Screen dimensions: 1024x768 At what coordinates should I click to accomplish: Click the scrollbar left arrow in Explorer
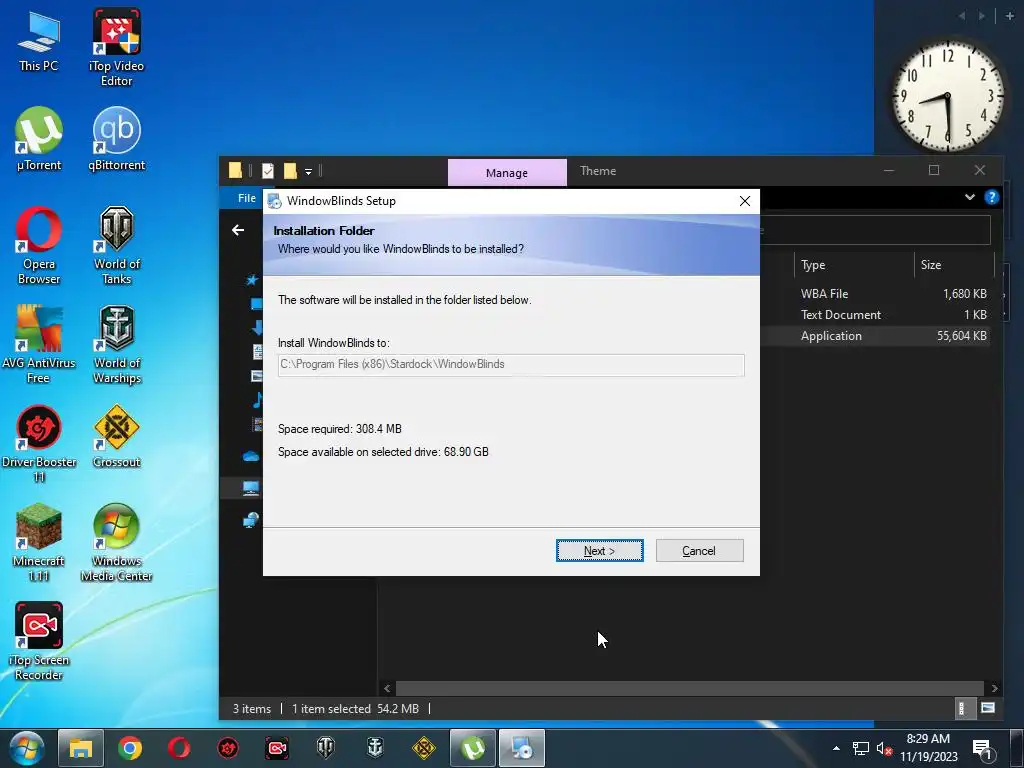coord(387,688)
